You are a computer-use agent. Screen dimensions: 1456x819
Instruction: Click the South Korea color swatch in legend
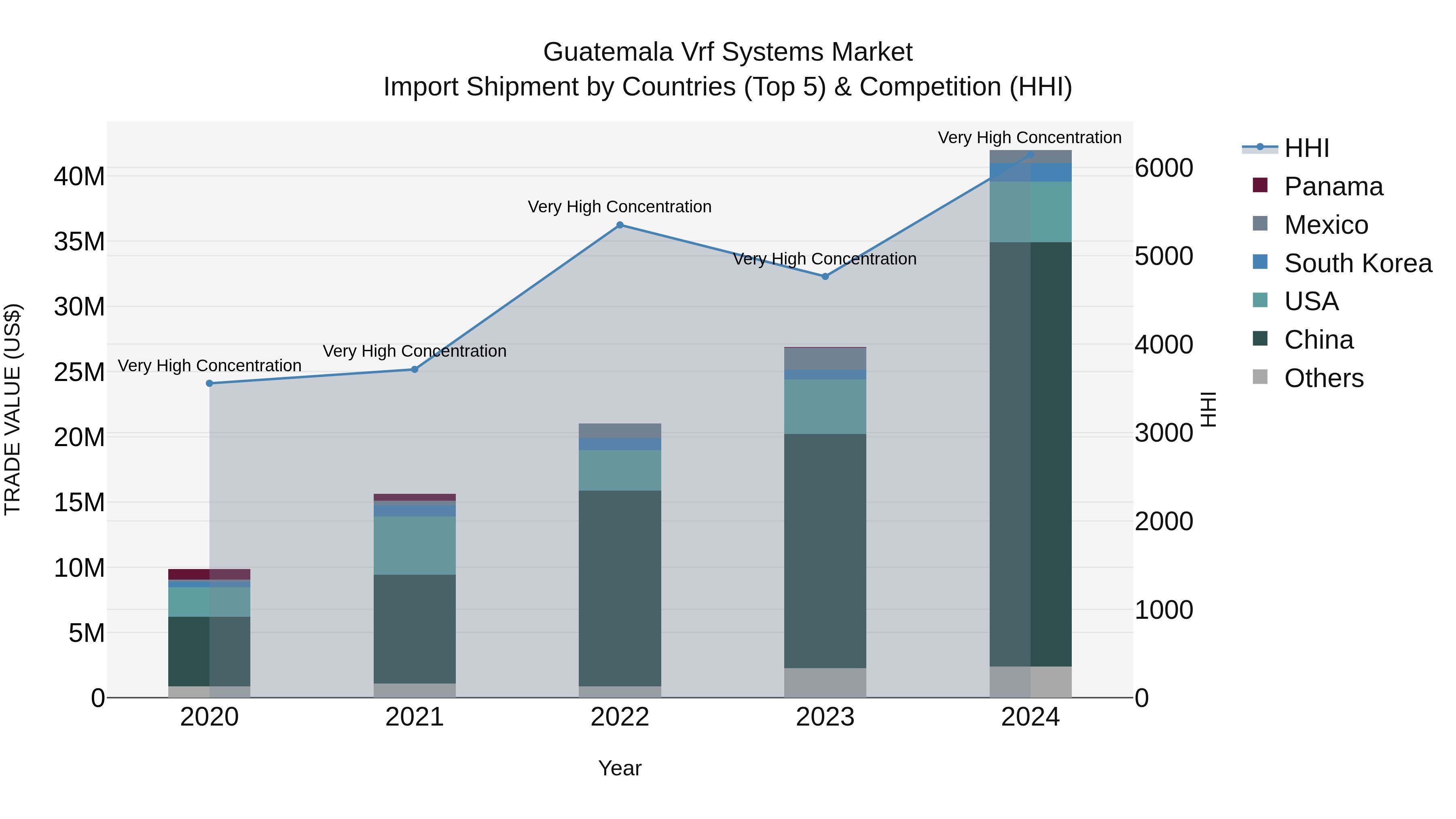(1260, 261)
